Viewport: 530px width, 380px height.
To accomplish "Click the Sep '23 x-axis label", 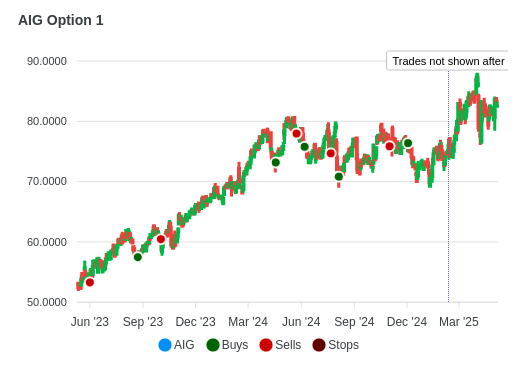I will click(x=143, y=322).
